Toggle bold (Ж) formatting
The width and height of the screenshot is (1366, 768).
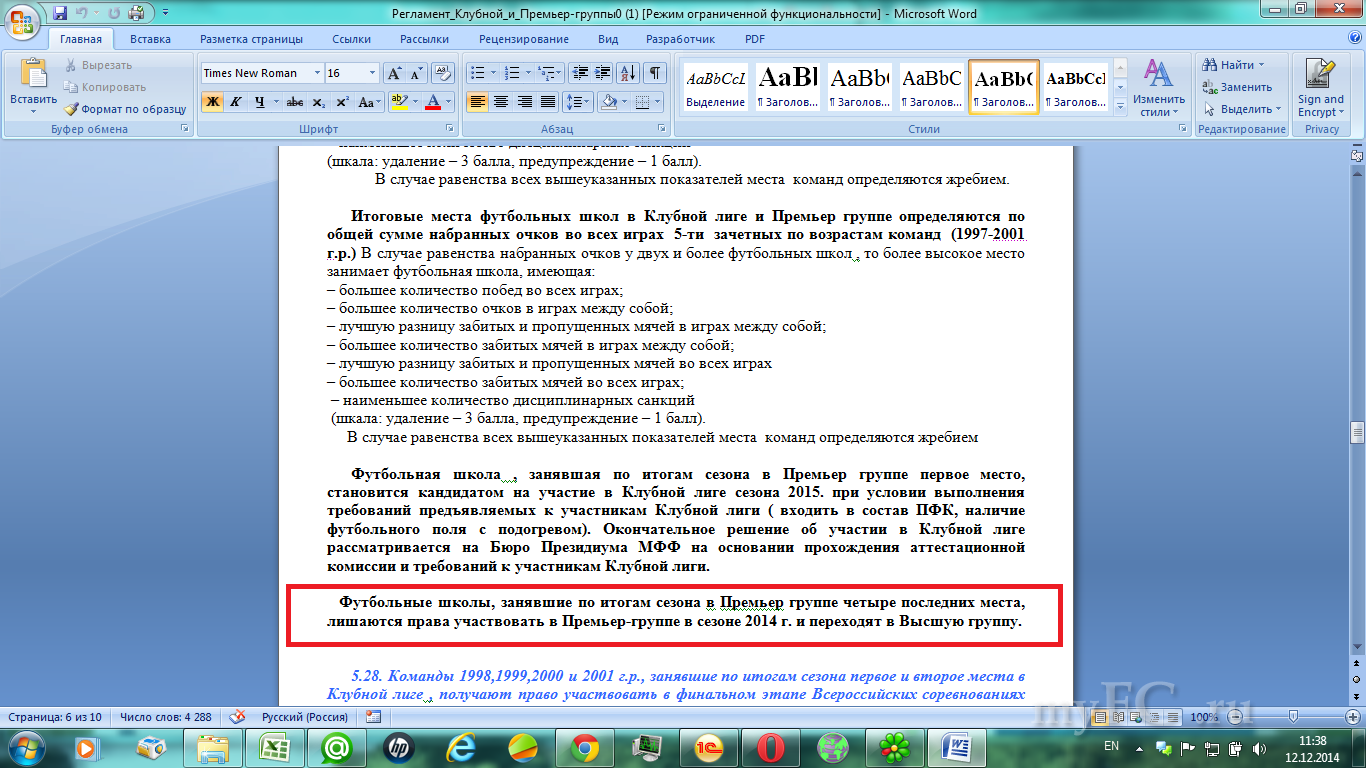(x=212, y=102)
